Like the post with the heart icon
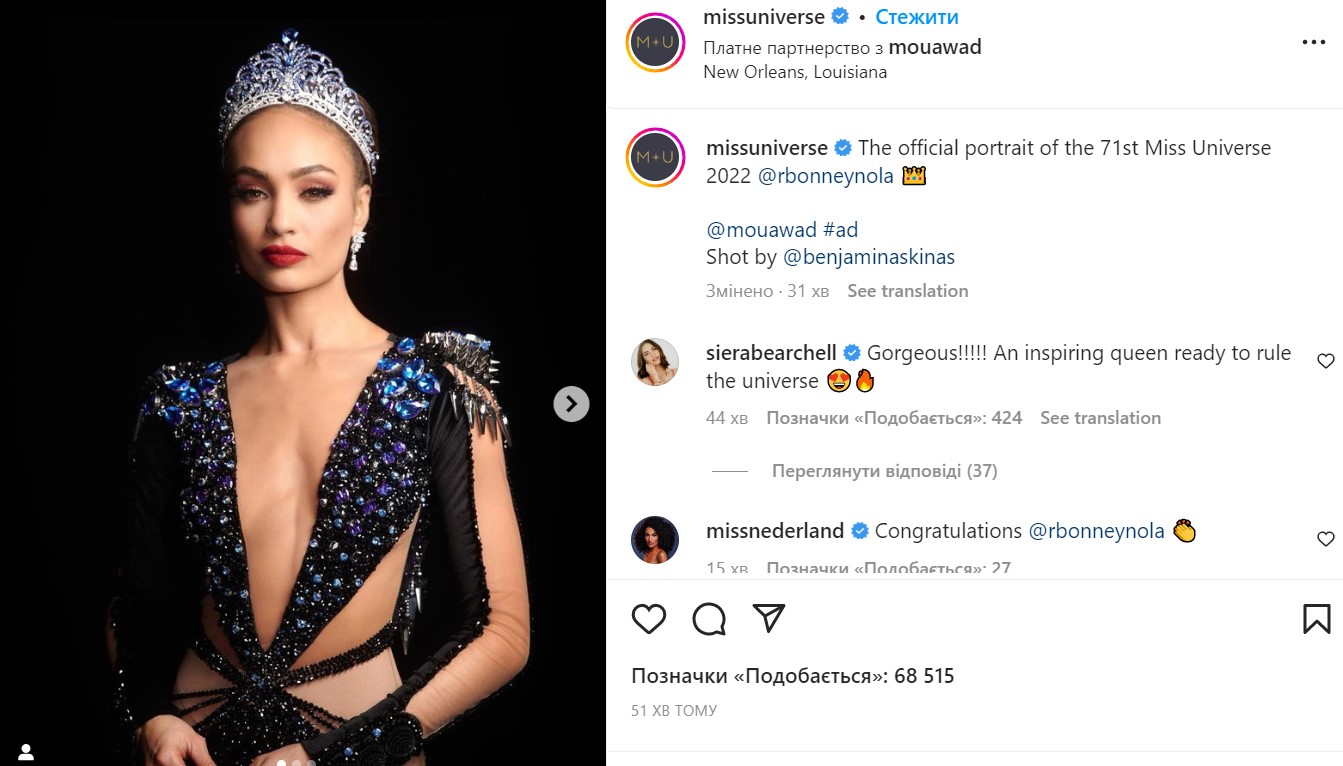The width and height of the screenshot is (1343, 766). click(x=649, y=619)
